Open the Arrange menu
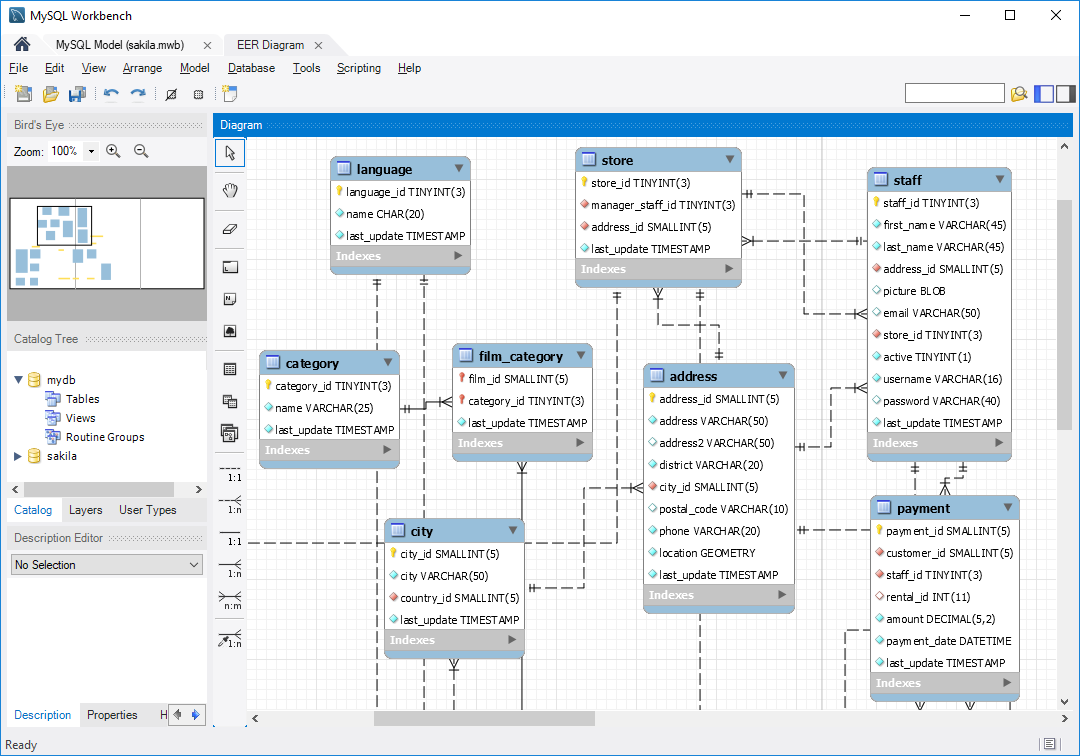The width and height of the screenshot is (1080, 756). [142, 68]
